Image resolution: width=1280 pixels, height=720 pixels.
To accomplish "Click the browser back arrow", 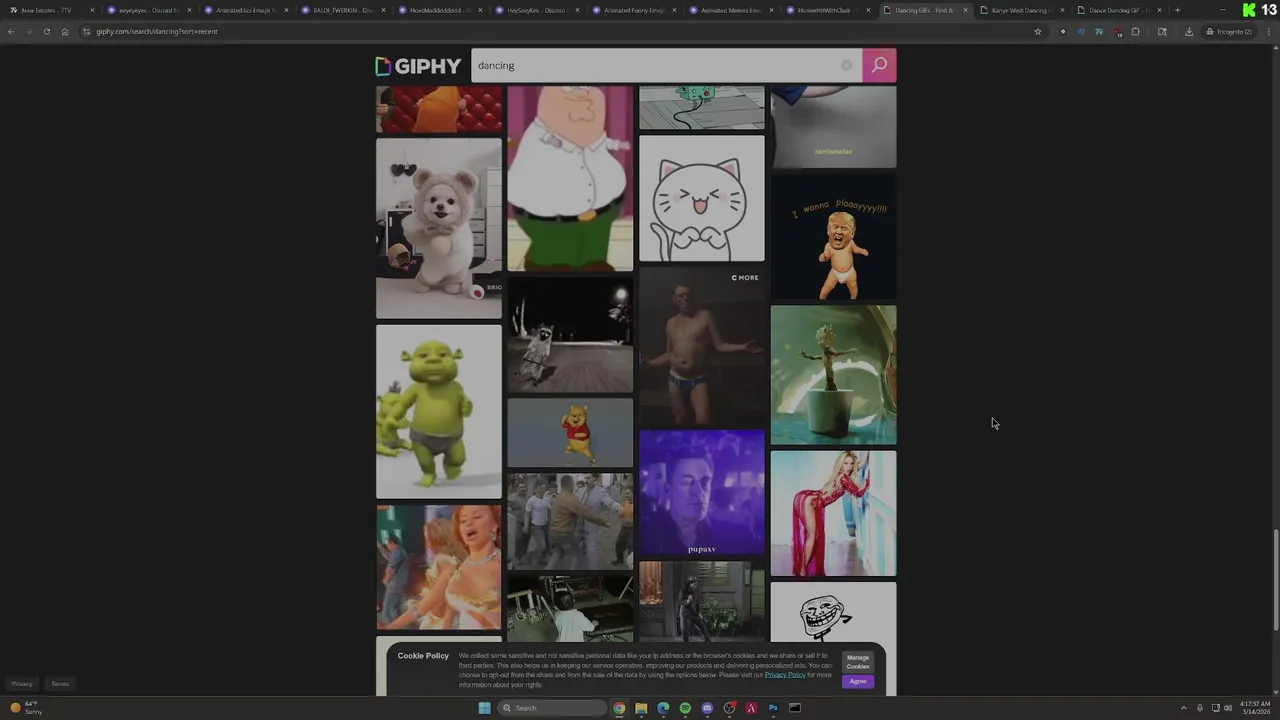I will tap(11, 31).
